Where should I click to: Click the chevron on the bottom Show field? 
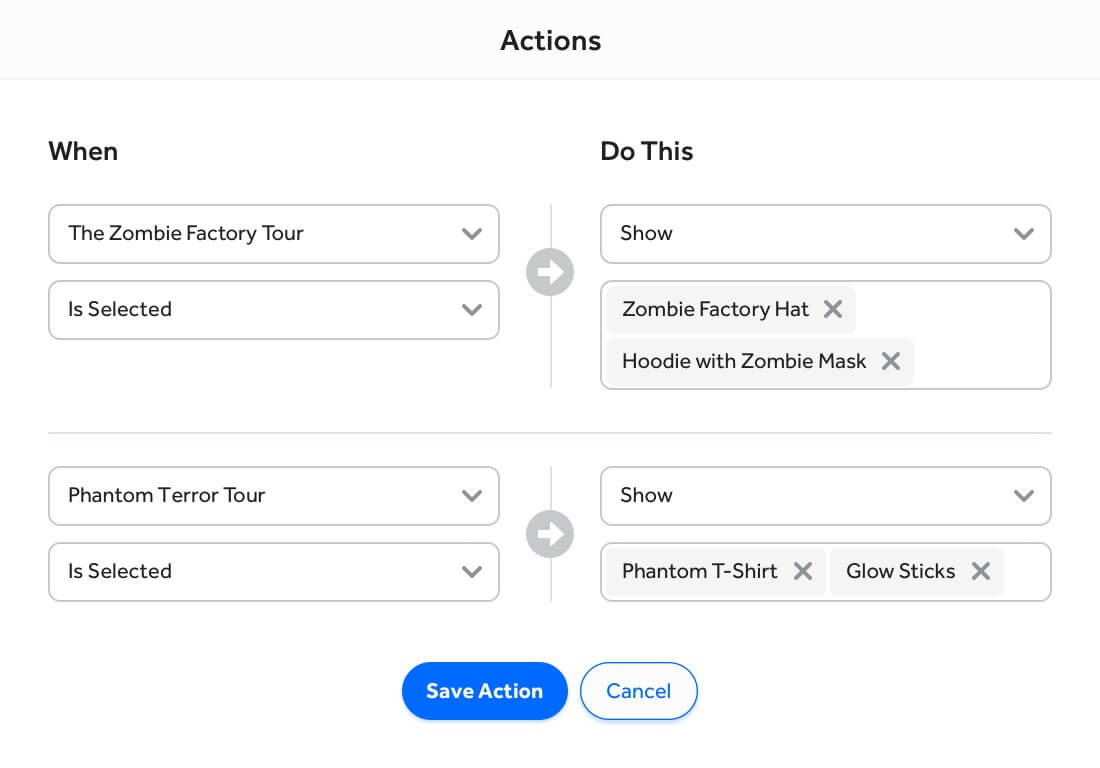pos(1024,496)
